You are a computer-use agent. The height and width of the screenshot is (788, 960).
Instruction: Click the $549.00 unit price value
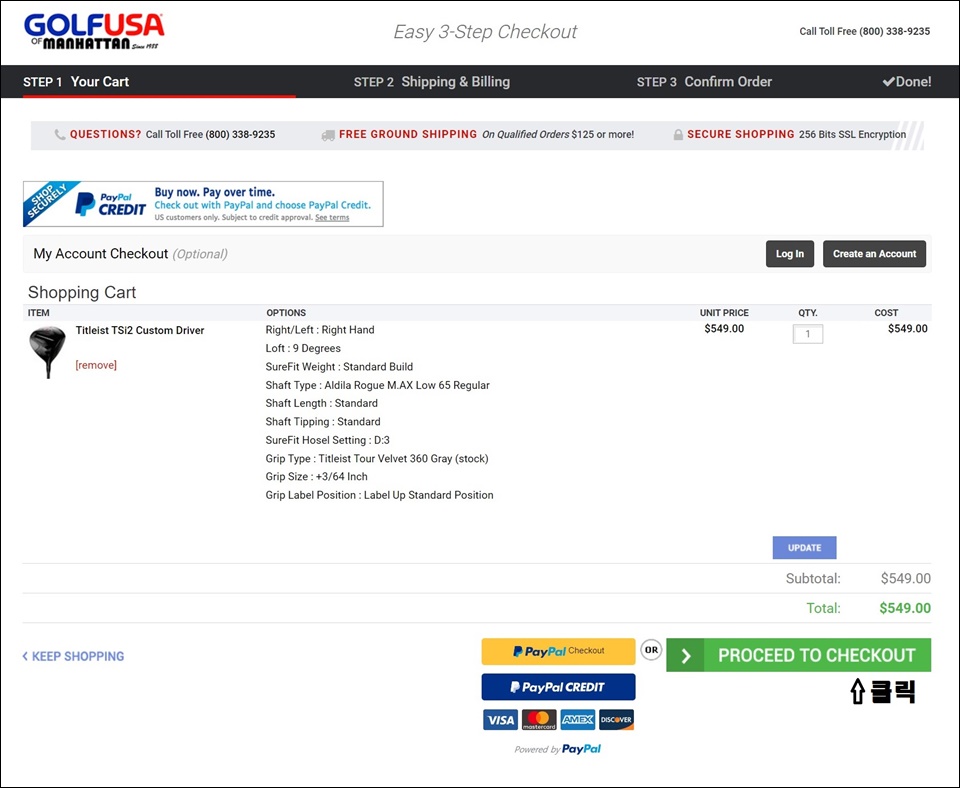tap(724, 329)
